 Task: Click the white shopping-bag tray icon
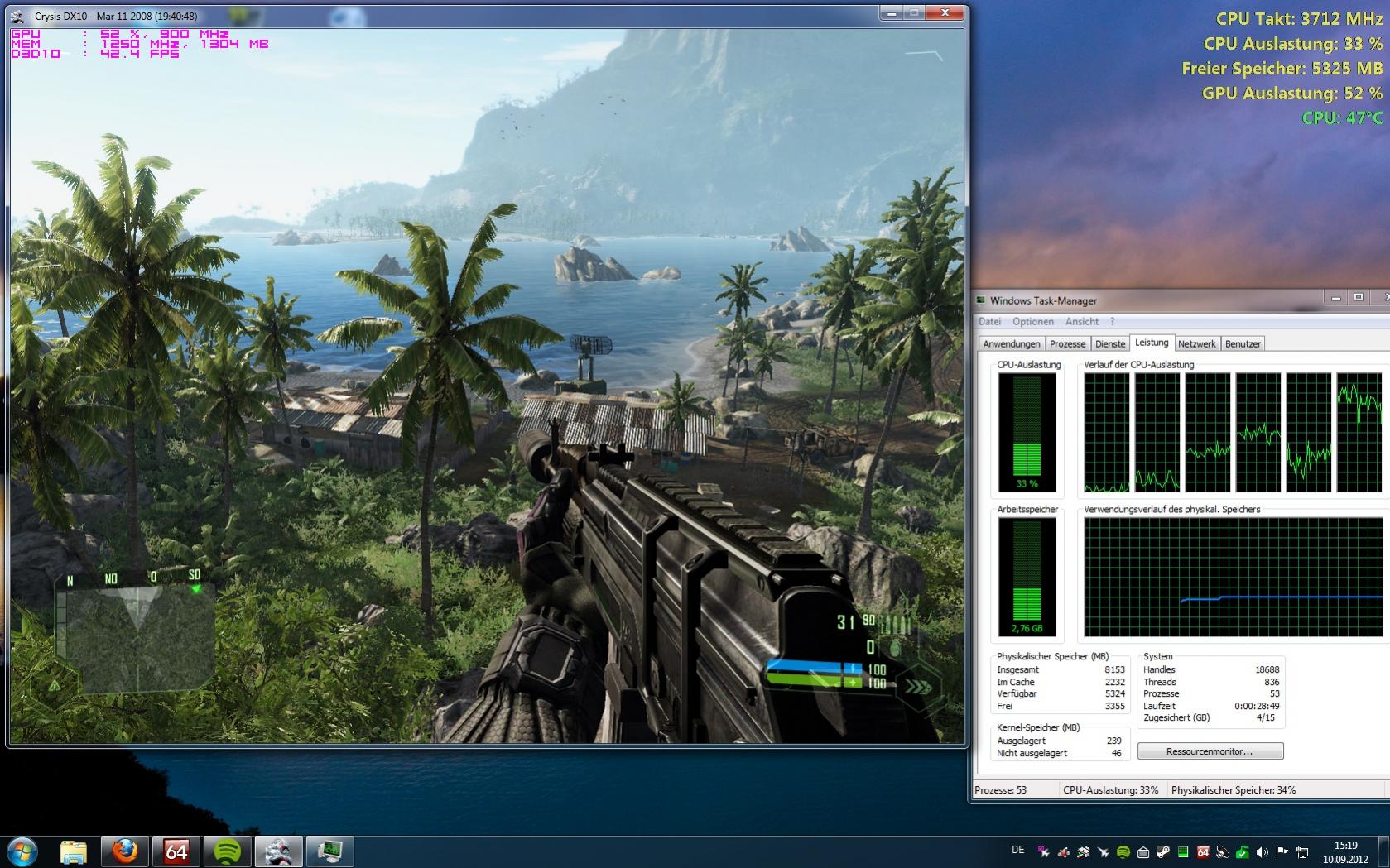[x=1143, y=852]
